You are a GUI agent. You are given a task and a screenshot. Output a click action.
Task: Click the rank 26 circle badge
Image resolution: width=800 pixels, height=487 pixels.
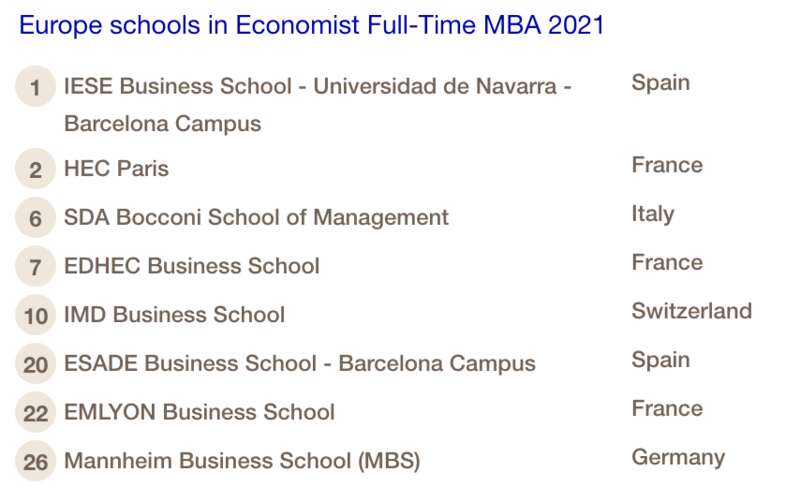point(35,461)
